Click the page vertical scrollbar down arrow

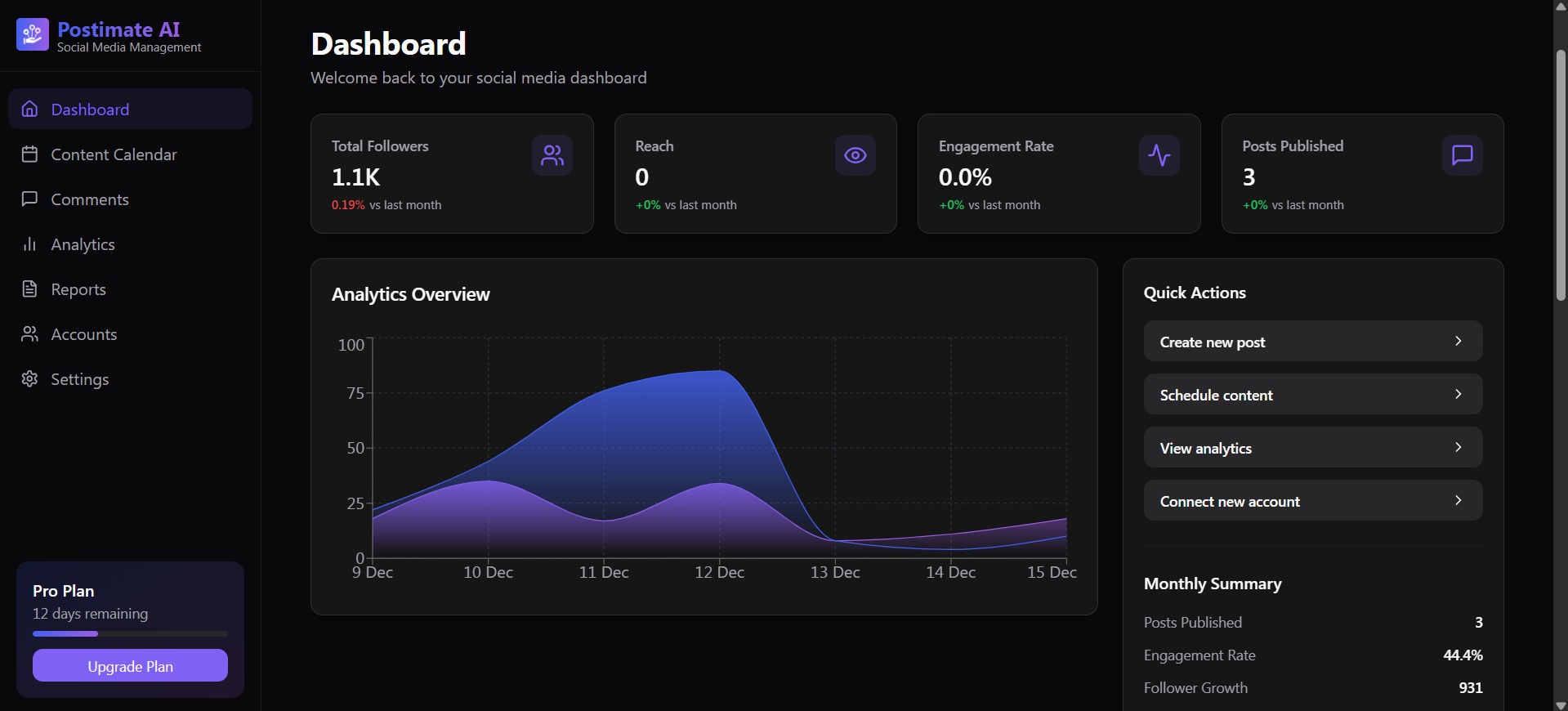(x=1561, y=704)
